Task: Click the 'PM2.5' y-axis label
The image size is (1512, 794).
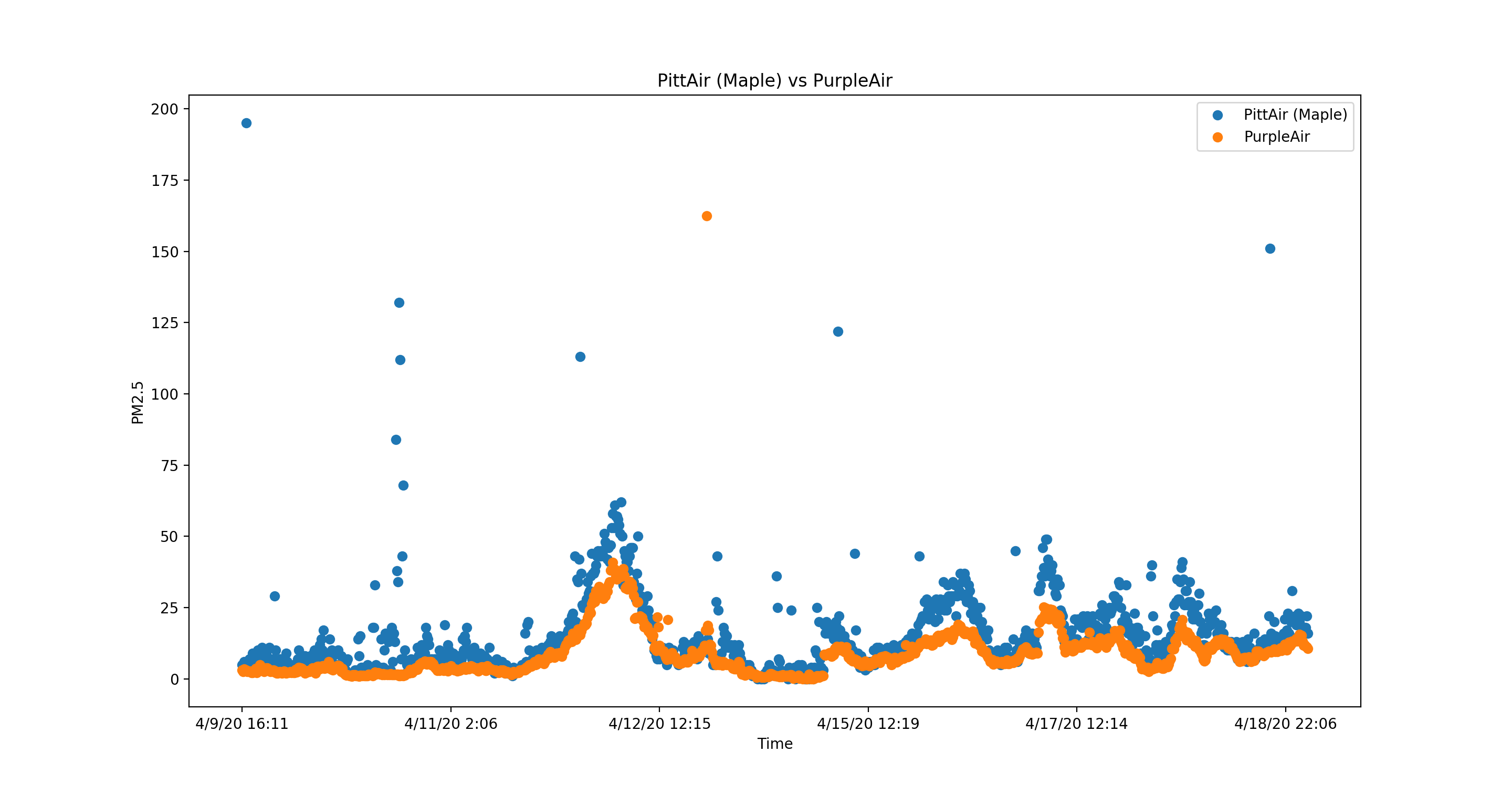Action: pyautogui.click(x=138, y=402)
